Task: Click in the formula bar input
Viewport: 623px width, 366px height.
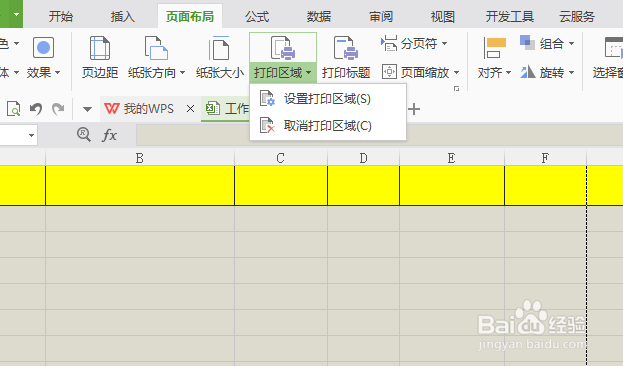Action: [379, 135]
